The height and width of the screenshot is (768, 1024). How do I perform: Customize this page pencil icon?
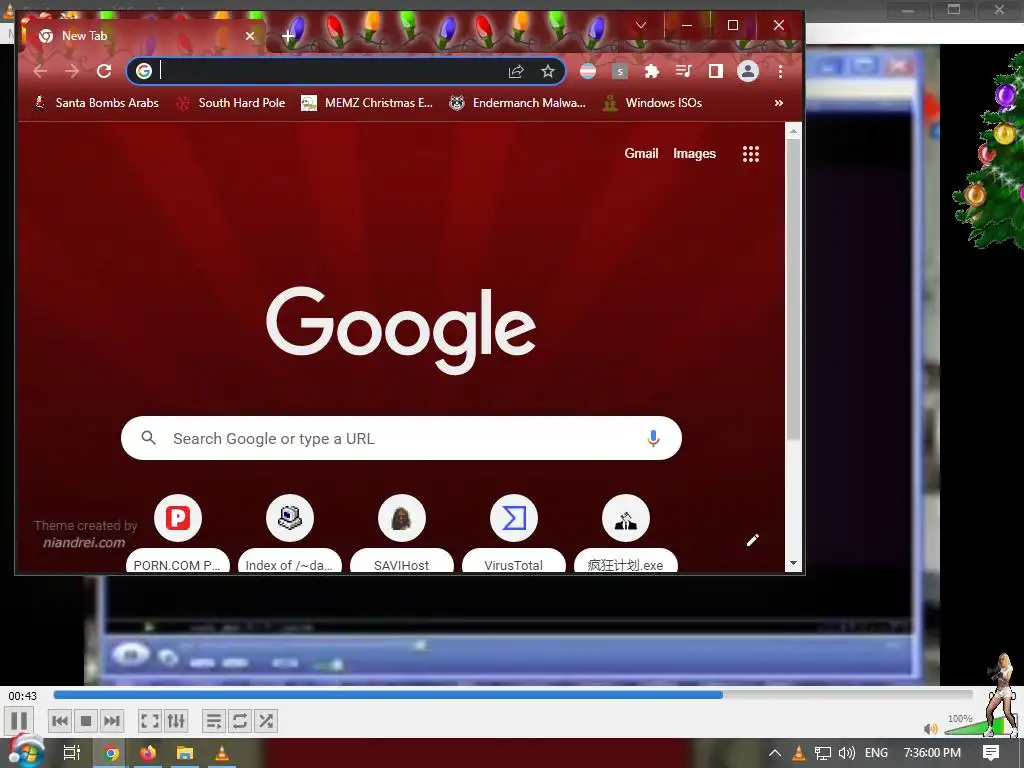752,540
